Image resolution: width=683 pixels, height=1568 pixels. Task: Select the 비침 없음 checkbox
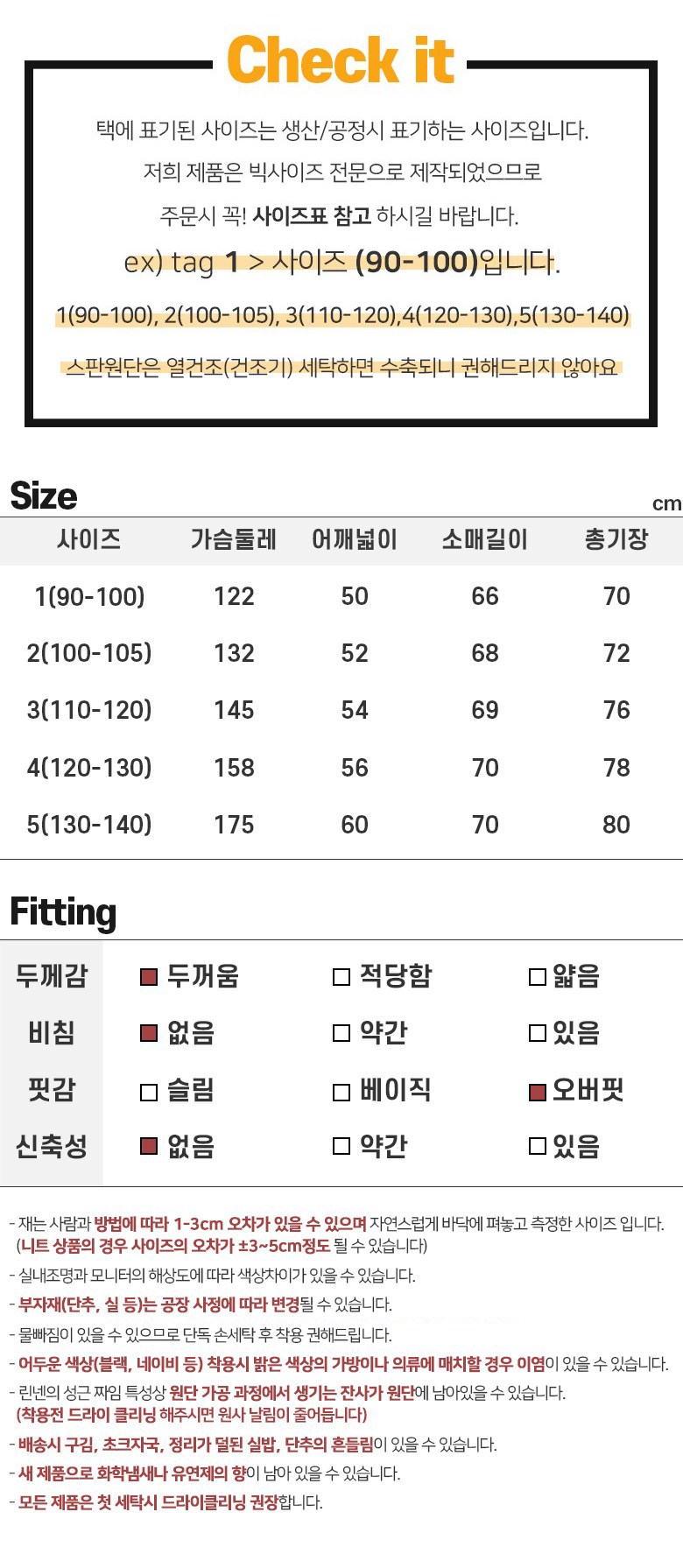click(149, 1033)
